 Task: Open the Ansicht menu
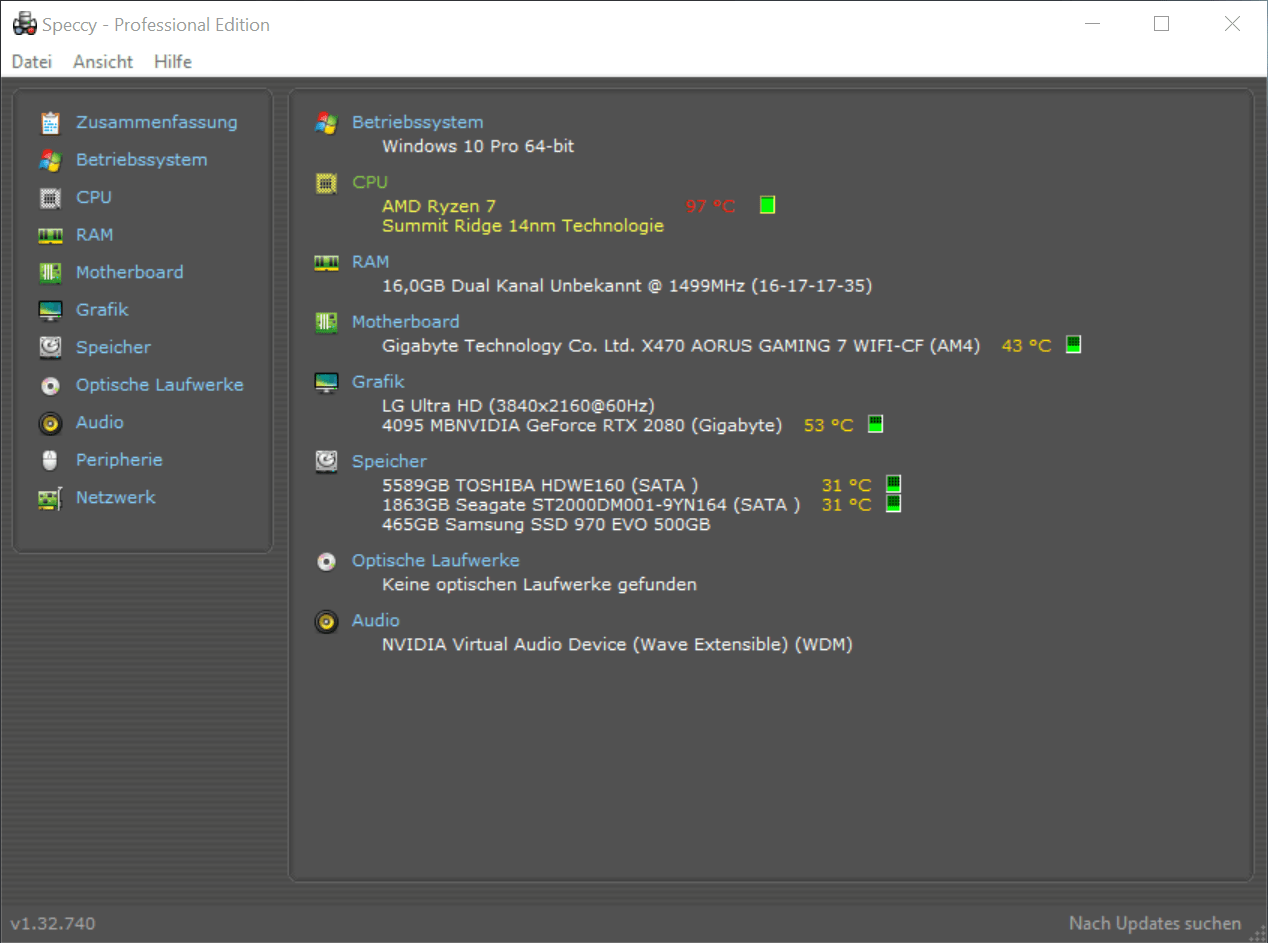[x=103, y=61]
